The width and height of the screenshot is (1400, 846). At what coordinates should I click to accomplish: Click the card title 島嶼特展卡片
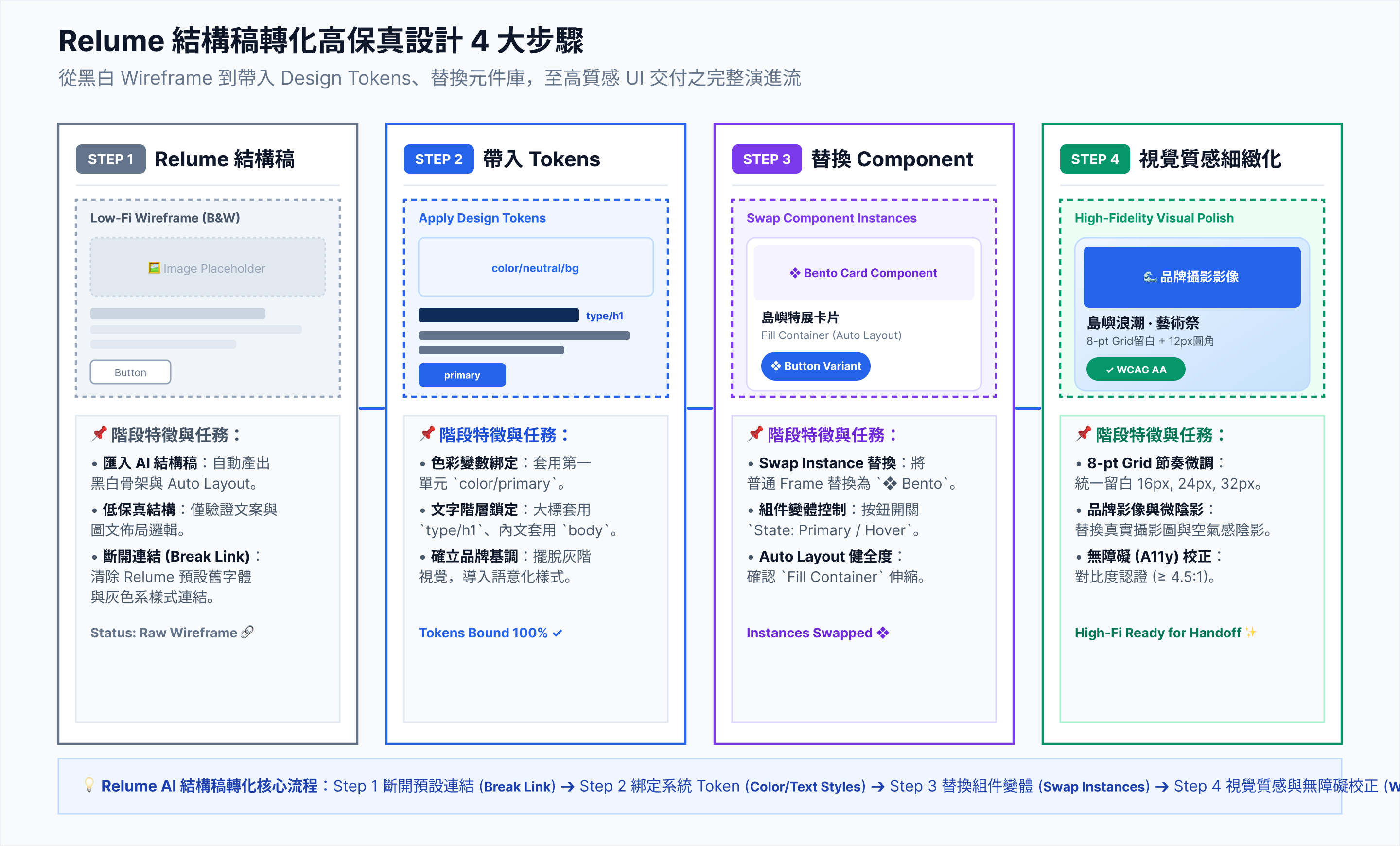[800, 317]
